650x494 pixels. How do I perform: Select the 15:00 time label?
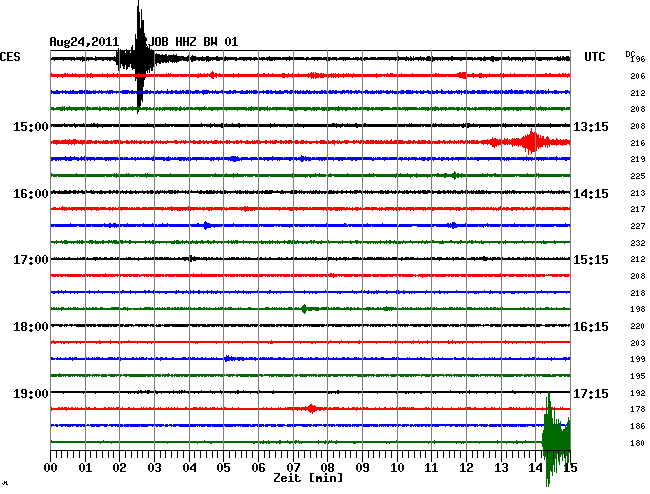[31, 126]
